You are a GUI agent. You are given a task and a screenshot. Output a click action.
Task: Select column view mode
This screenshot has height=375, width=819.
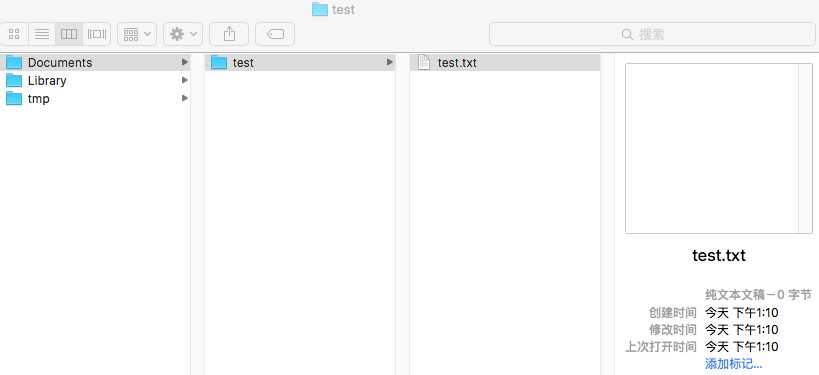[x=69, y=34]
